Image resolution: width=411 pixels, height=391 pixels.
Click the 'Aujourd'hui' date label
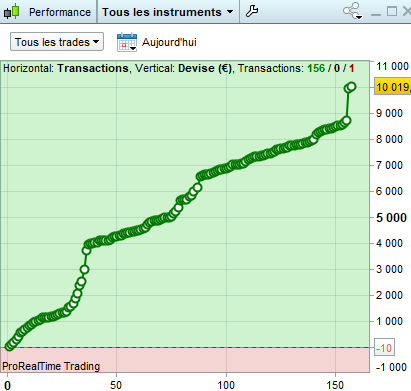pyautogui.click(x=169, y=42)
